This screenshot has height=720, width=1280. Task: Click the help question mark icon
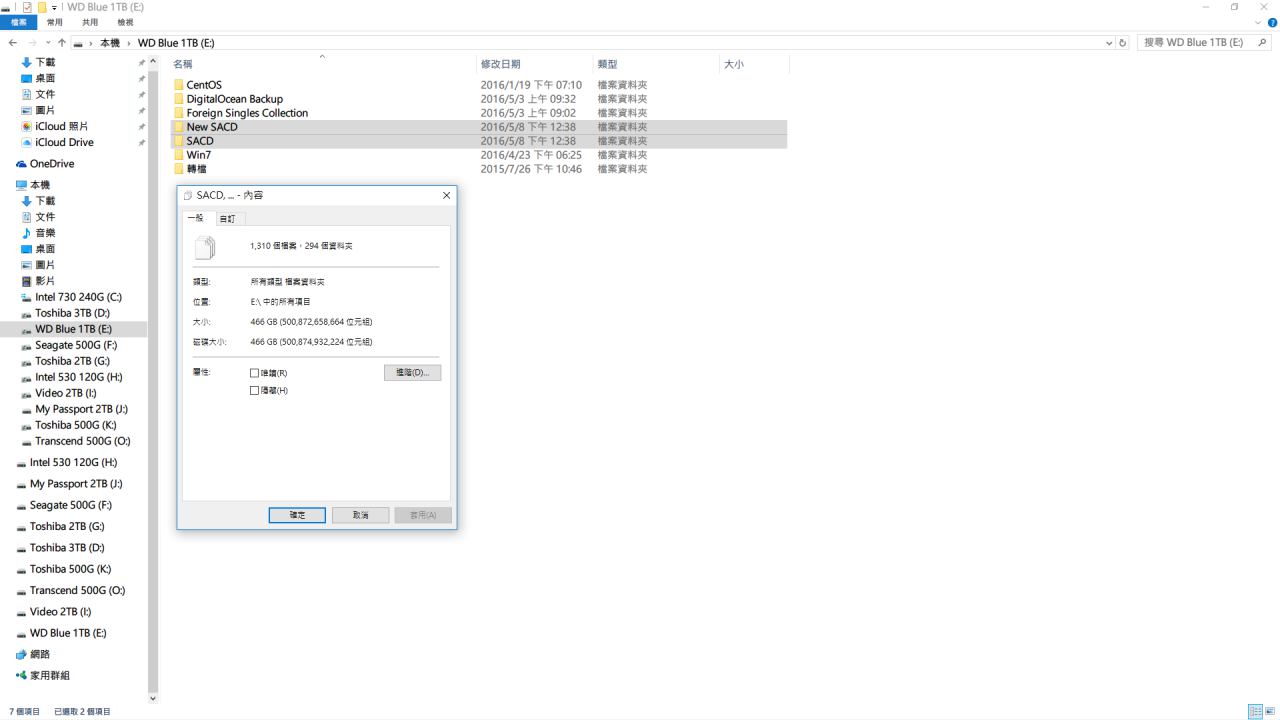tap(1272, 22)
